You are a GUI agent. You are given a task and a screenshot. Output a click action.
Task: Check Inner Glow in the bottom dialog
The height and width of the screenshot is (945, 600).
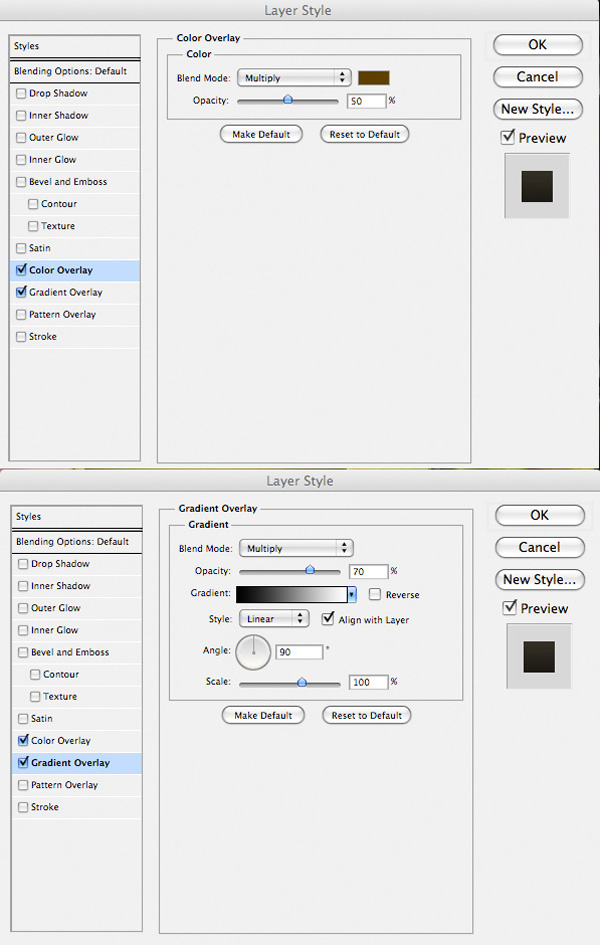pyautogui.click(x=23, y=630)
